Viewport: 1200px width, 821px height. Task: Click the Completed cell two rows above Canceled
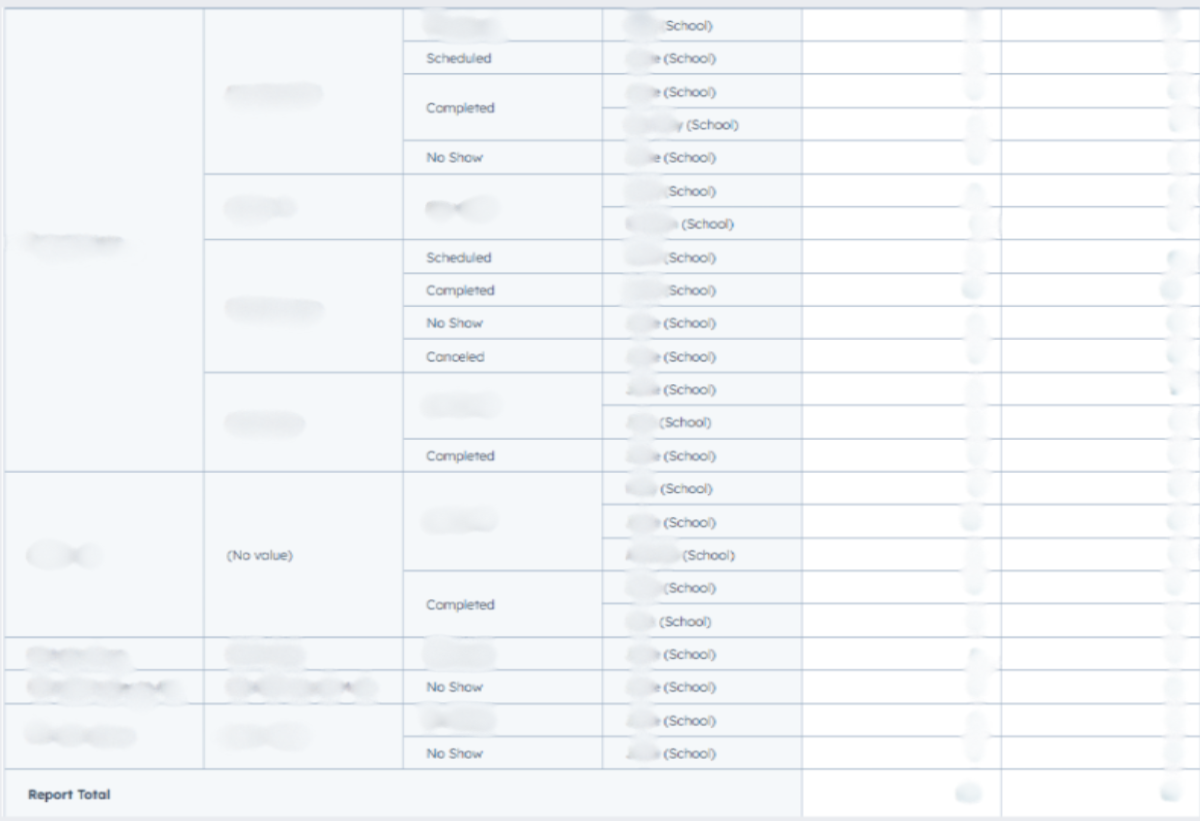click(460, 290)
